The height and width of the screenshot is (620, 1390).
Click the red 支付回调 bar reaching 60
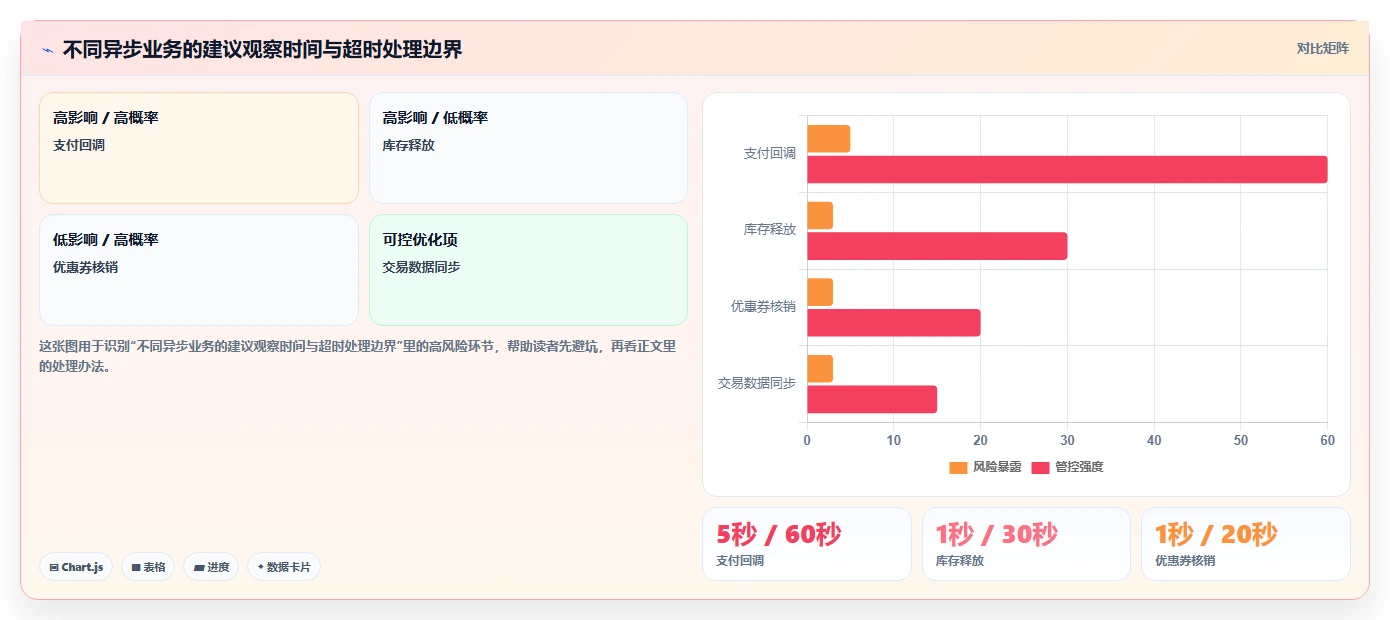pos(1067,170)
